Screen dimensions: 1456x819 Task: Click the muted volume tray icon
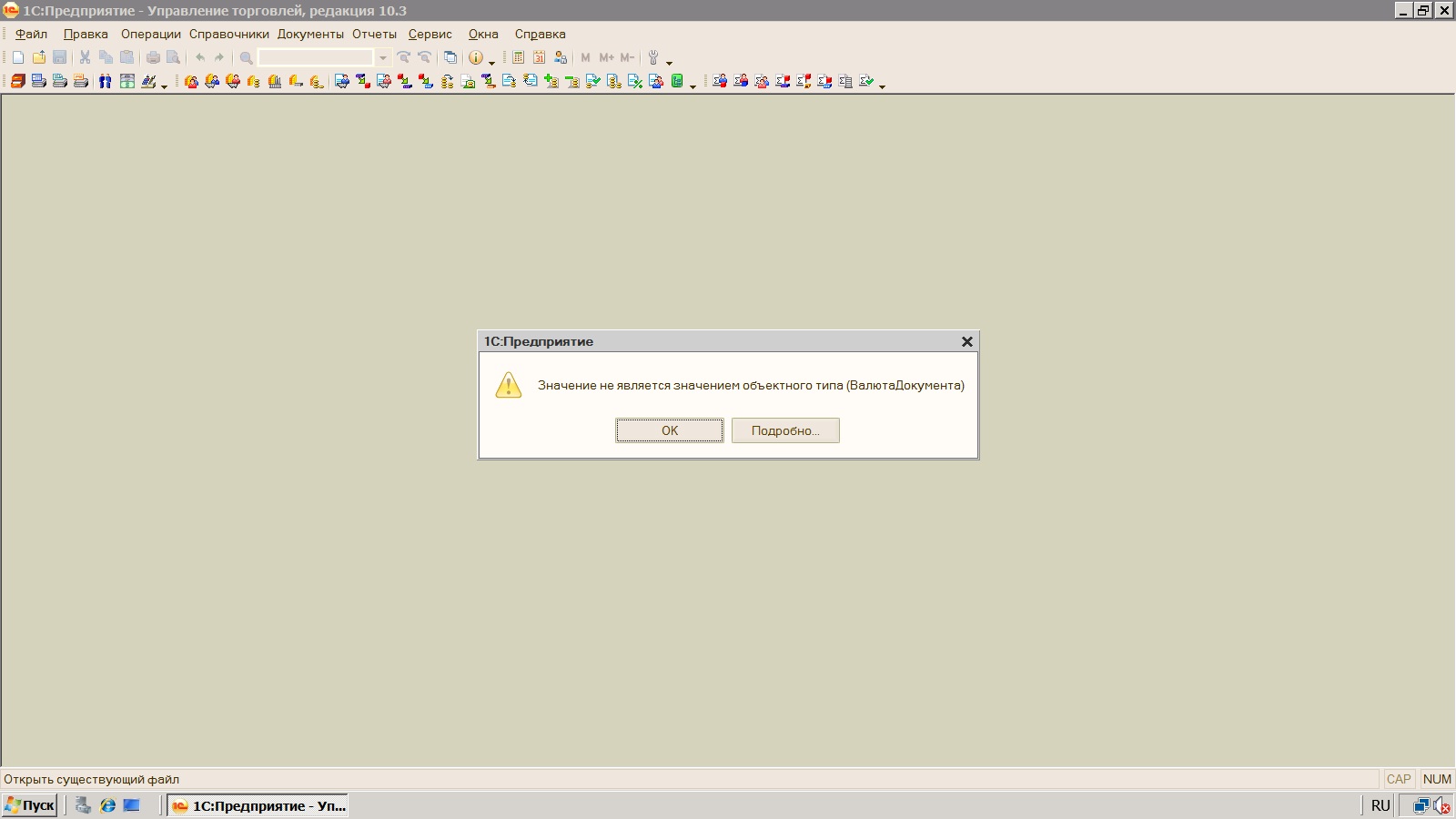tap(1442, 805)
